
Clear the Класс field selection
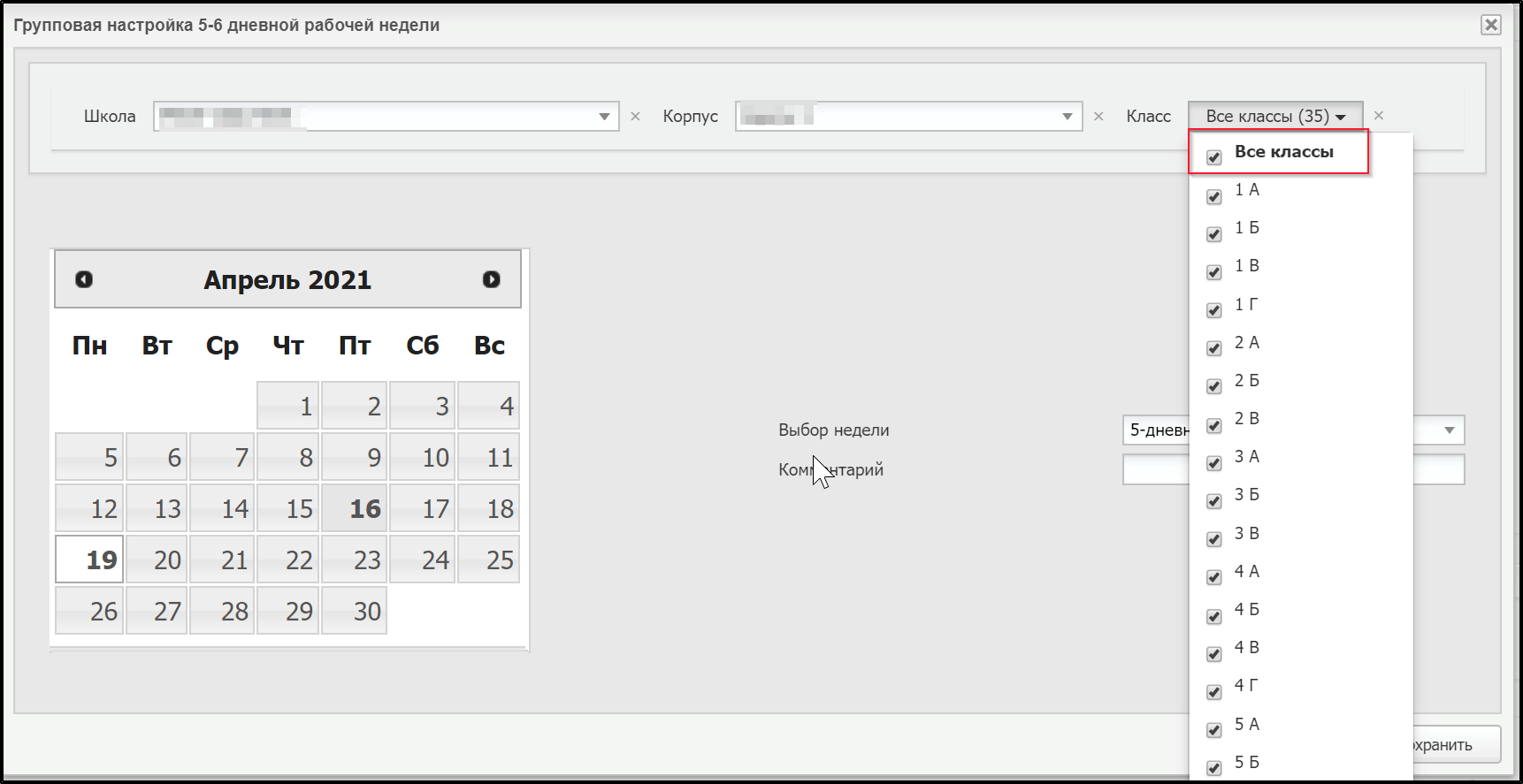1379,116
